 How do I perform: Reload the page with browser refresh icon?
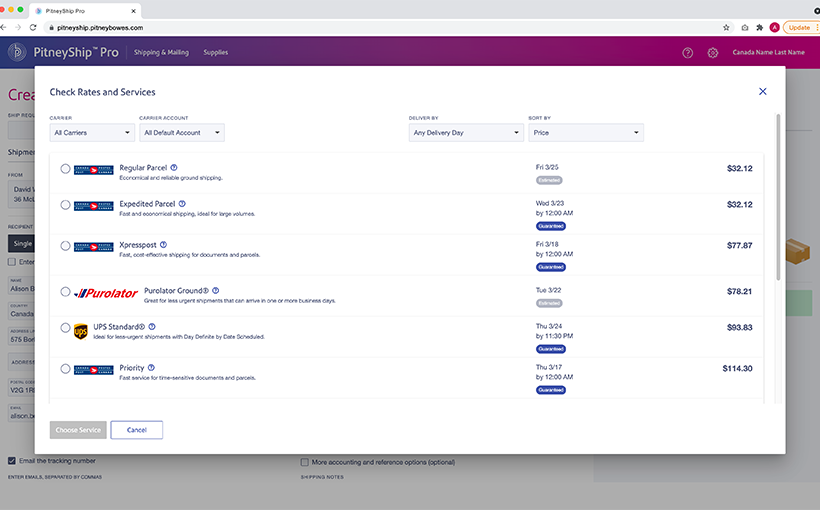[x=33, y=27]
